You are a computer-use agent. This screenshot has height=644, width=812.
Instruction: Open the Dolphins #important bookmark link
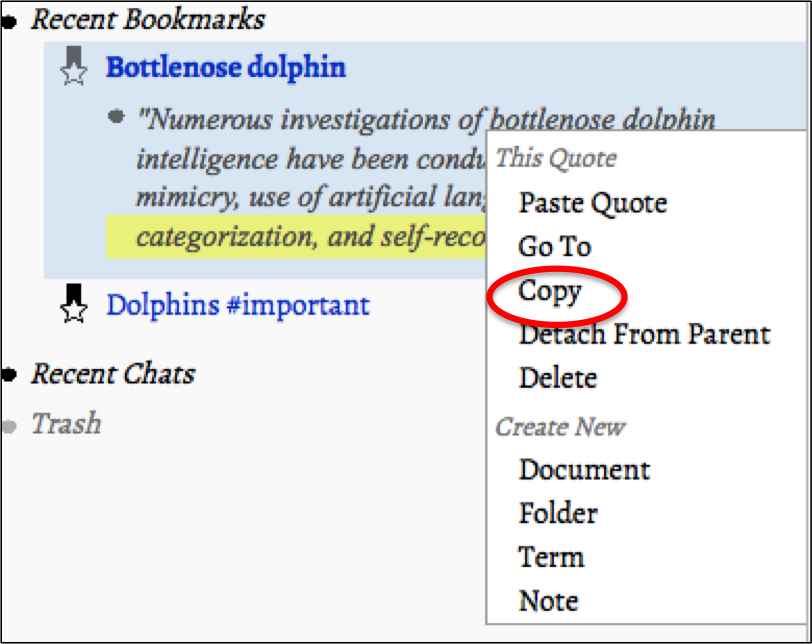[238, 304]
